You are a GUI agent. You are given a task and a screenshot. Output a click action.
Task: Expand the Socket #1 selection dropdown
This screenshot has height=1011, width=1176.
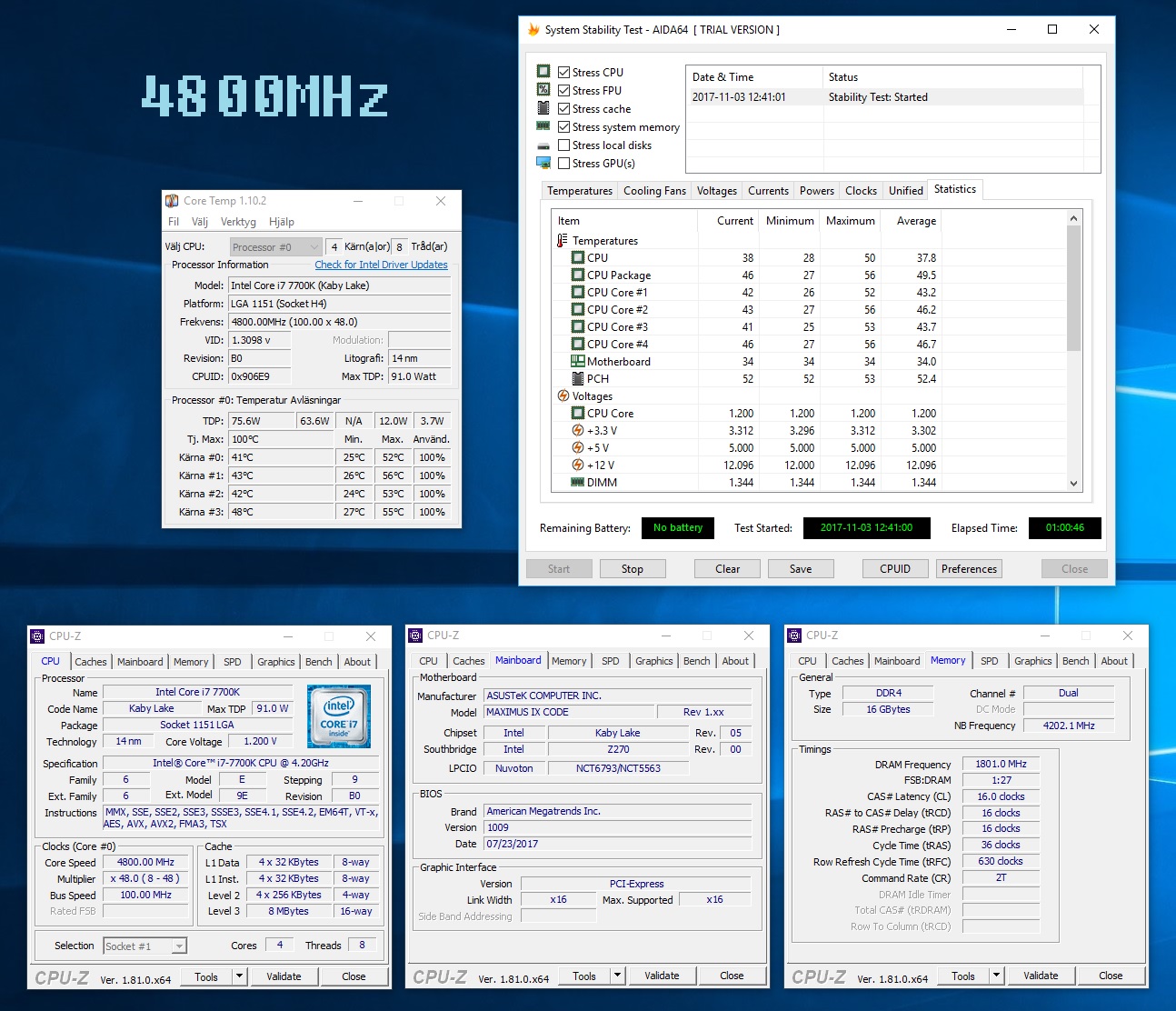click(179, 946)
